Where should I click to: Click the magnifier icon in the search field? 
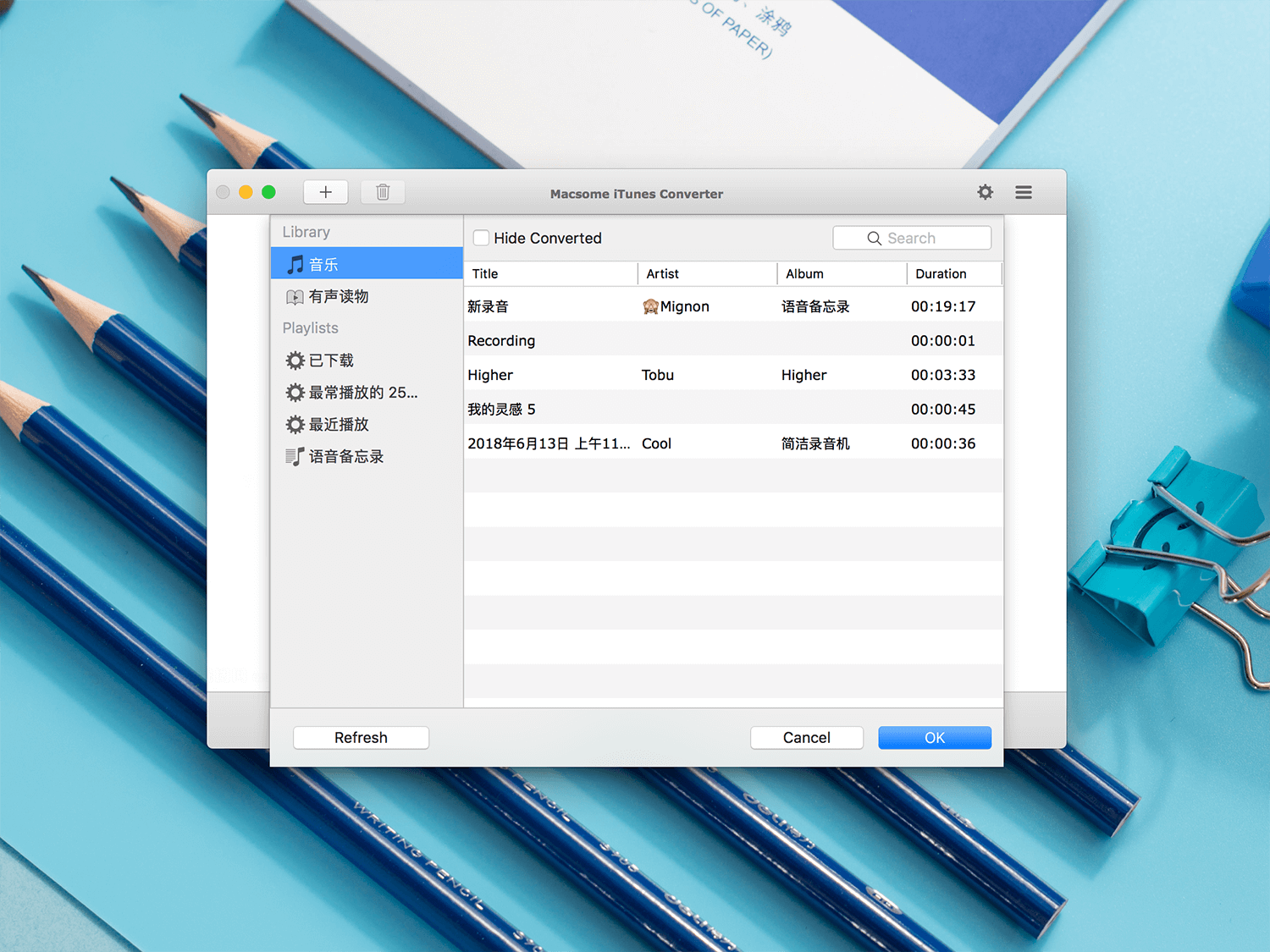[x=875, y=238]
